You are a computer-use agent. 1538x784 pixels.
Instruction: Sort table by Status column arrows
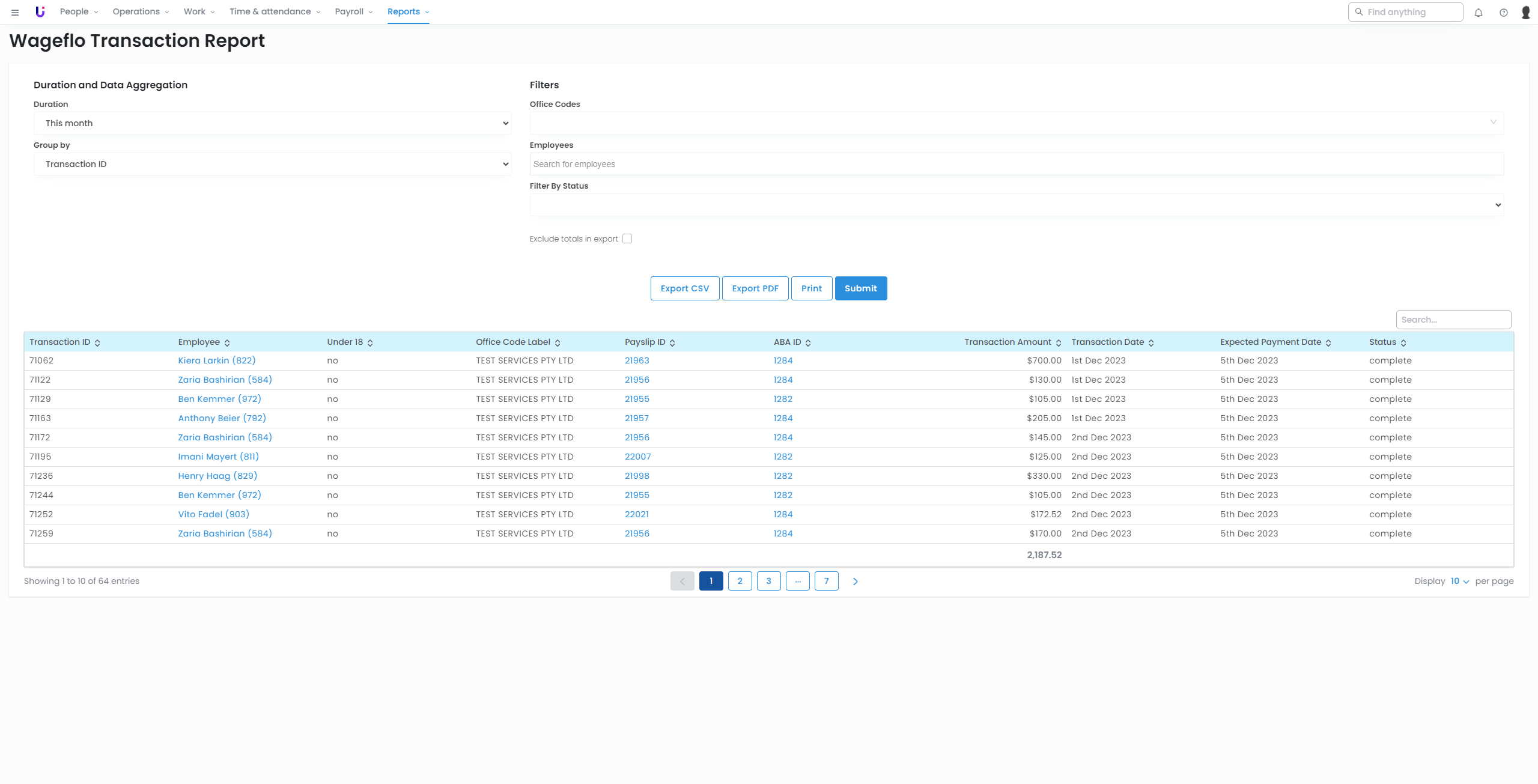coord(1403,342)
